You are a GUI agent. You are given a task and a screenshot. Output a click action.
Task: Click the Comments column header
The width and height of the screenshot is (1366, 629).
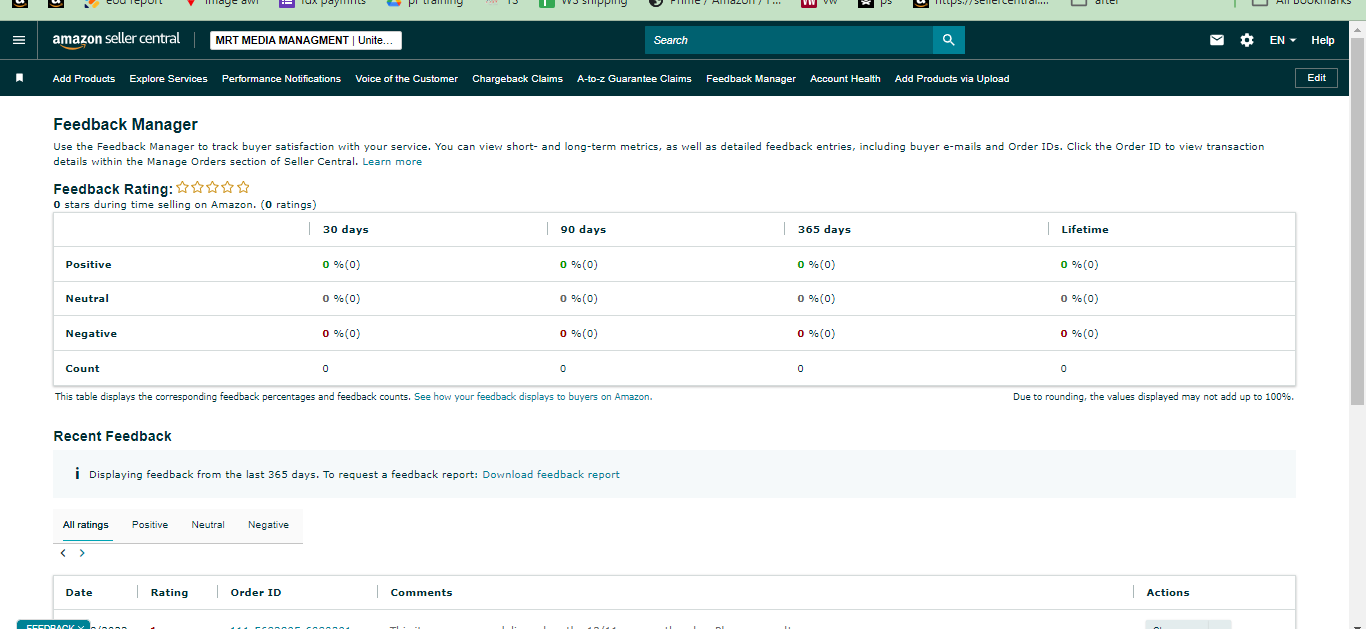point(421,592)
